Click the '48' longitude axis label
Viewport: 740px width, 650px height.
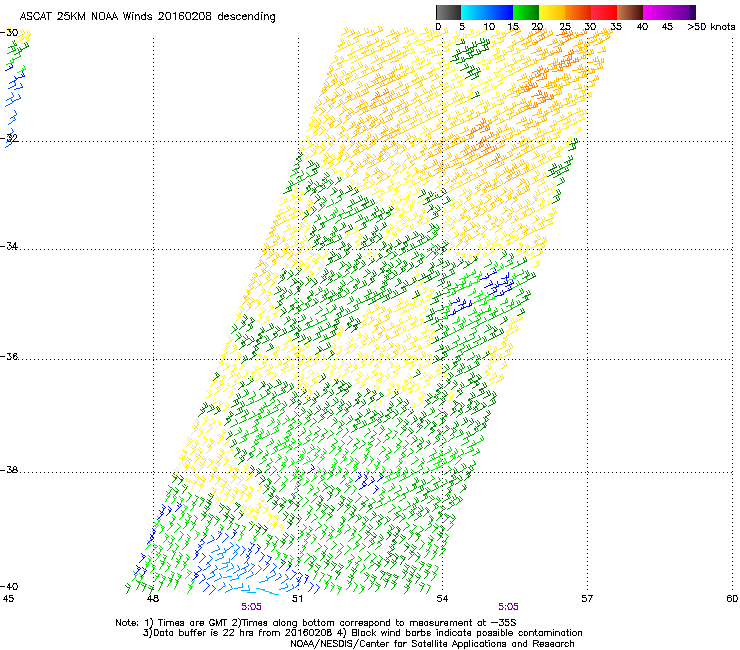pos(153,599)
